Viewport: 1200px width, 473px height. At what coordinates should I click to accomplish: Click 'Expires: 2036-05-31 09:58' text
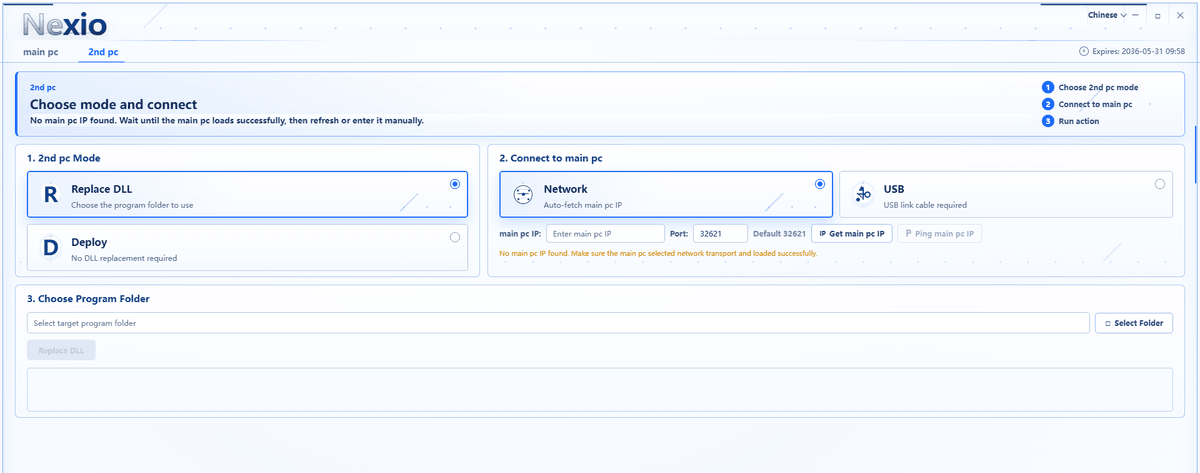click(1138, 51)
